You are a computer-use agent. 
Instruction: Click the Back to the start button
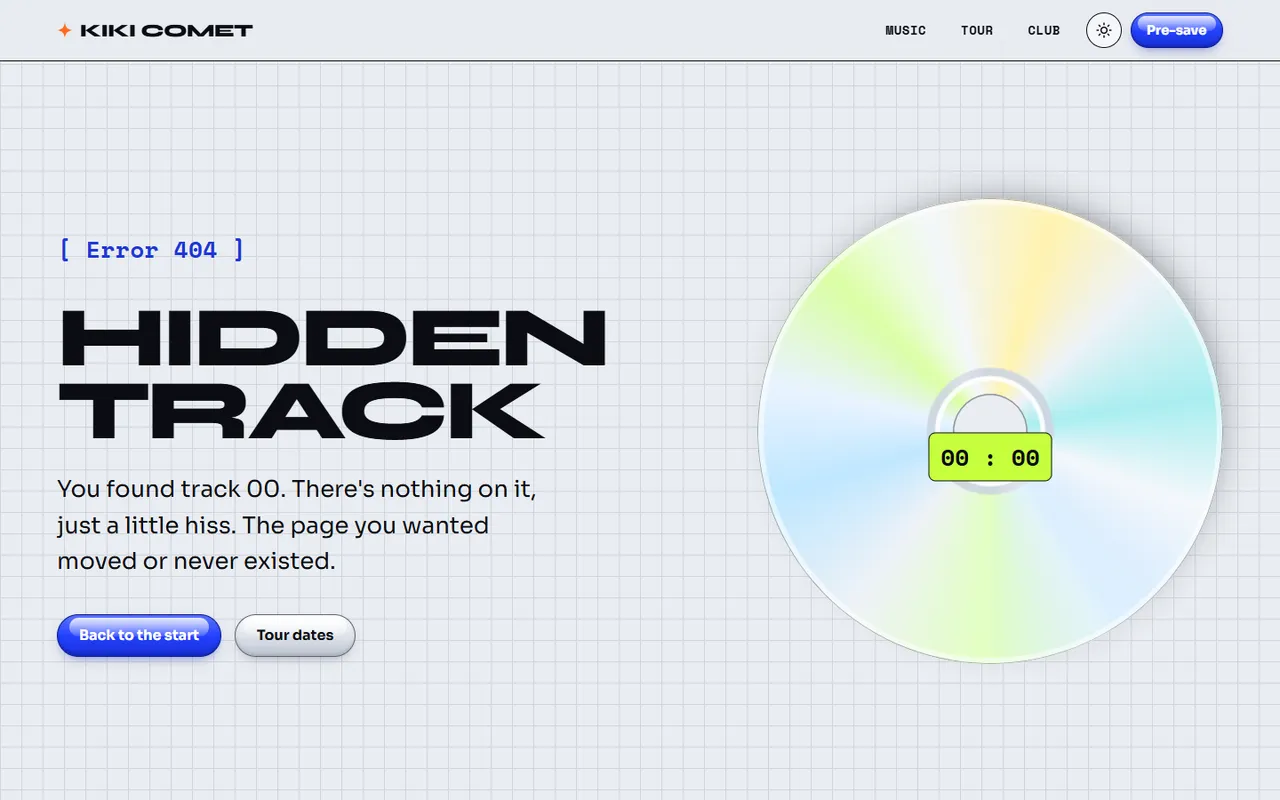139,635
